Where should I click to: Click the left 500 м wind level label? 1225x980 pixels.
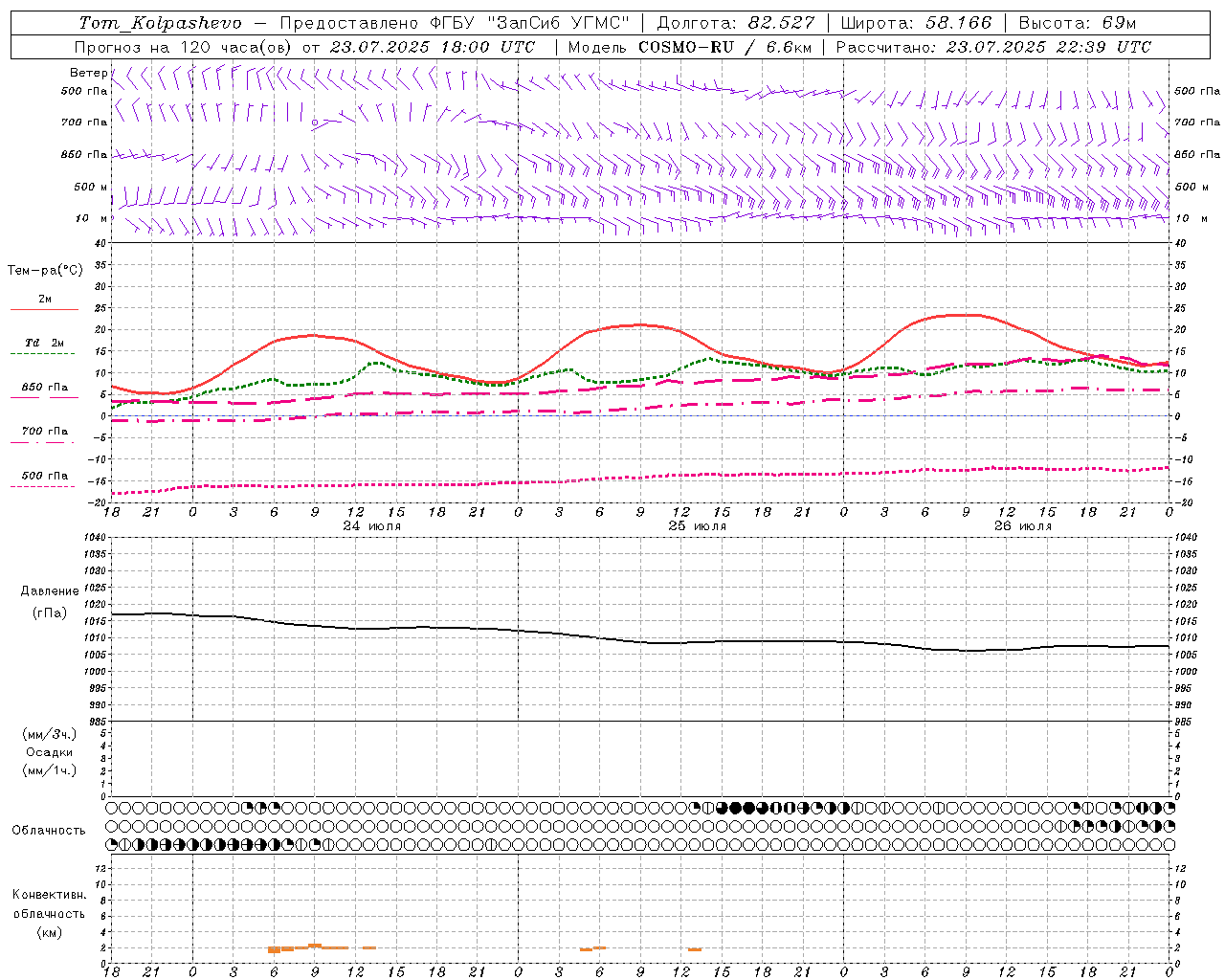91,187
